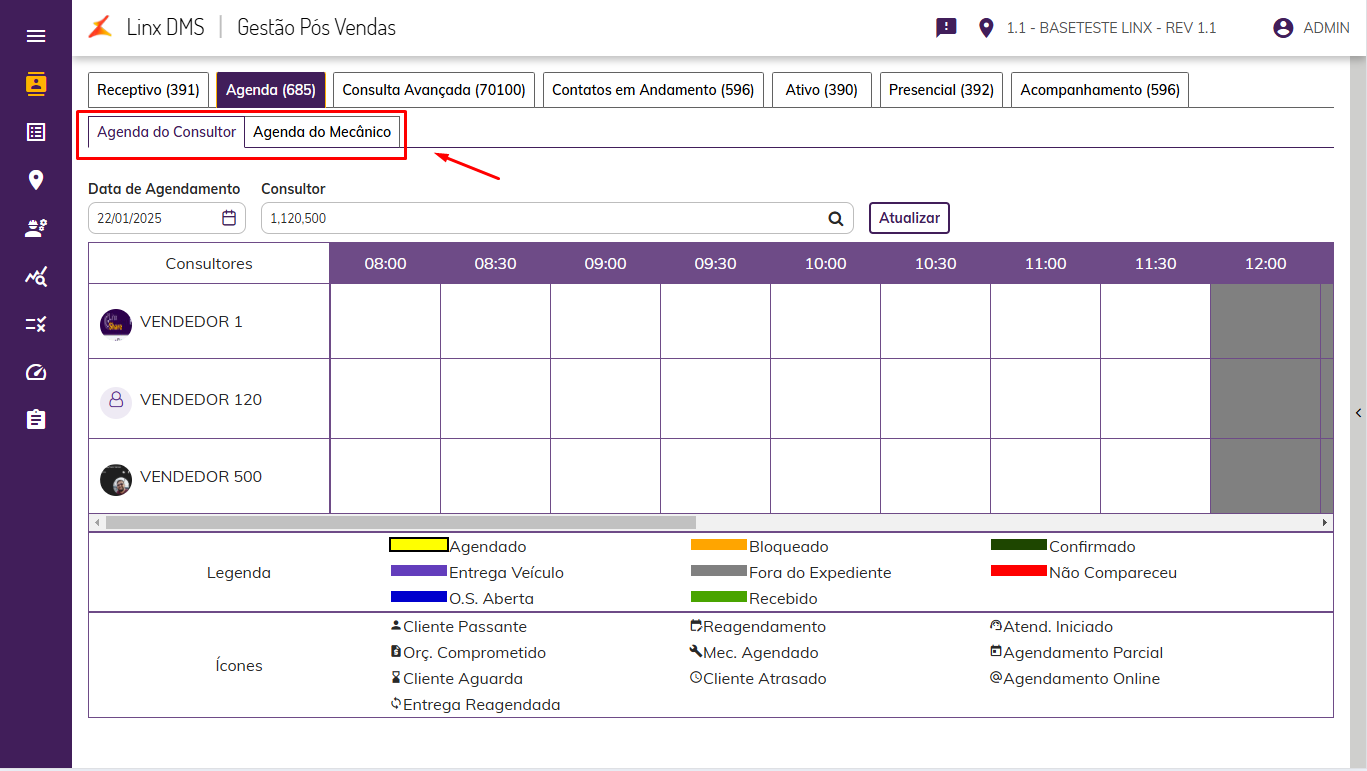Image resolution: width=1367 pixels, height=771 pixels.
Task: Open the feedback message icon in header
Action: coord(946,28)
